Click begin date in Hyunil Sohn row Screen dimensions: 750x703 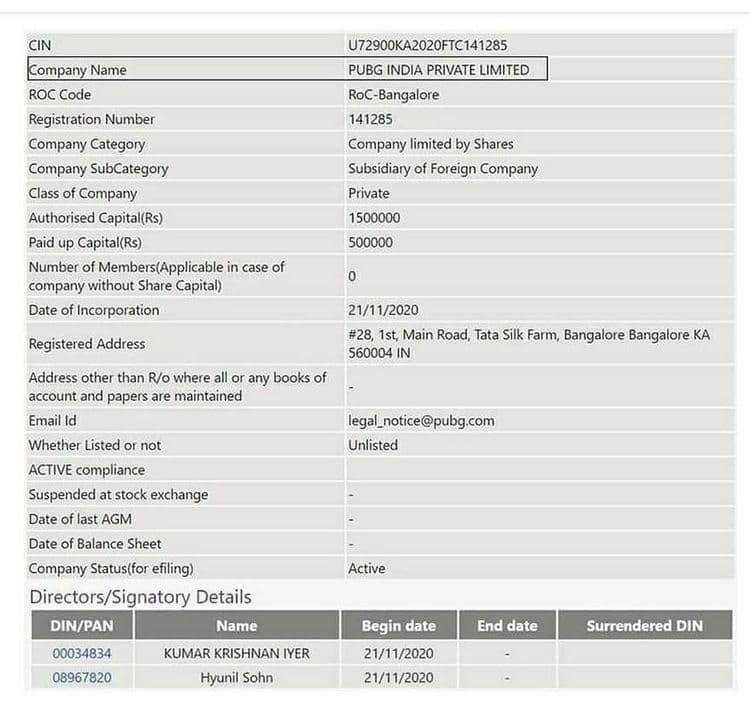click(x=398, y=678)
